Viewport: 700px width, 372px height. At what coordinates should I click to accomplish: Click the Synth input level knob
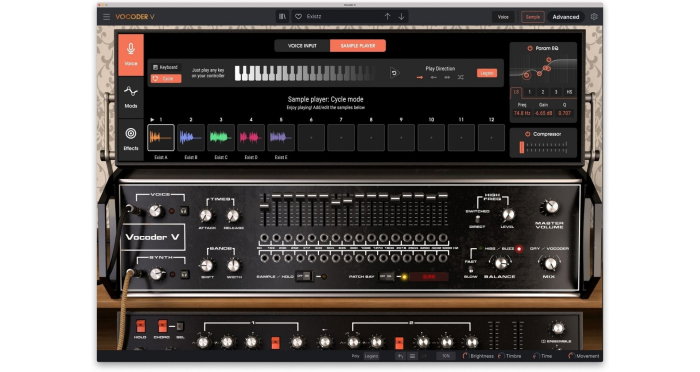coord(156,274)
